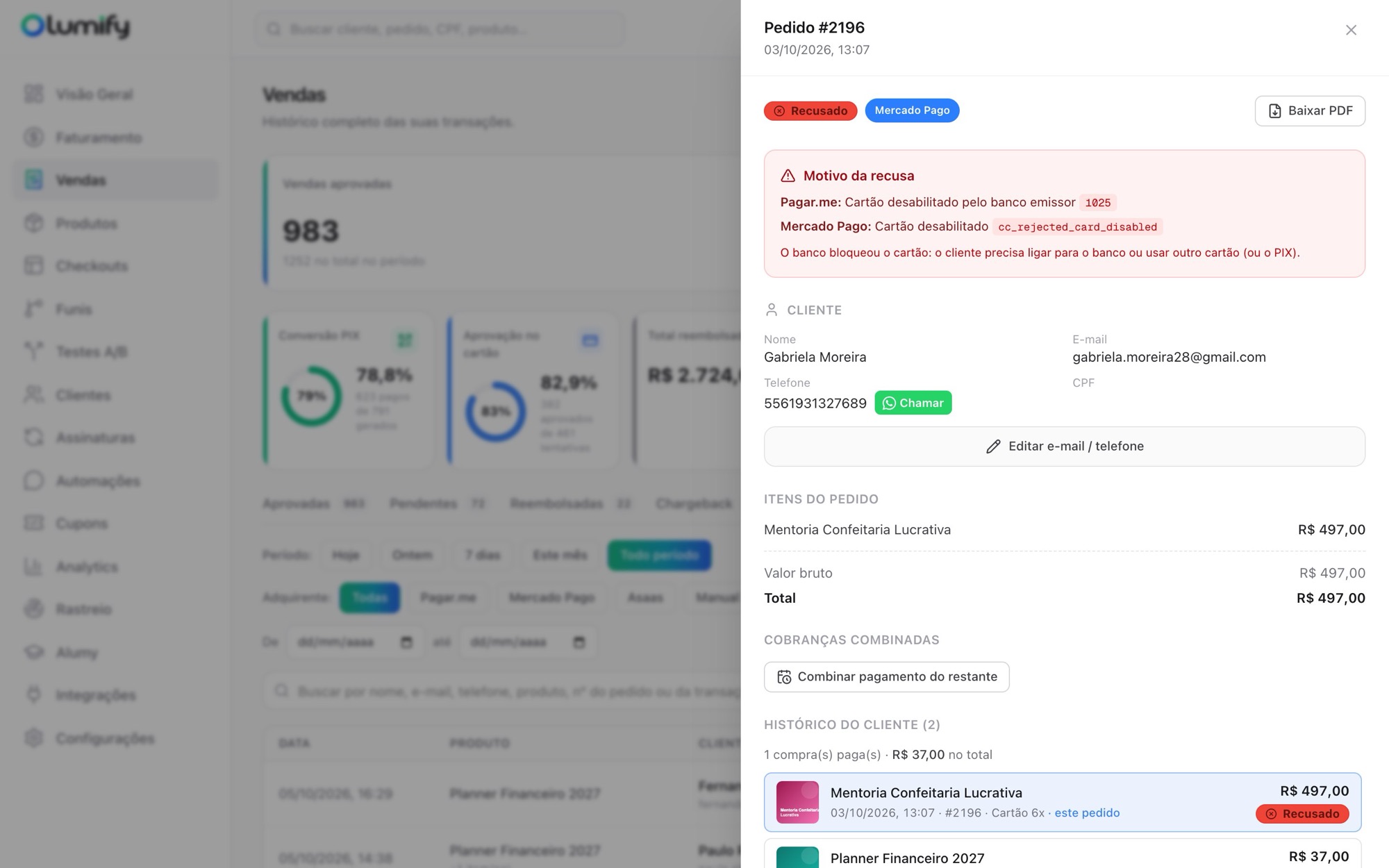Click the Lumify logo
The image size is (1389, 868).
tap(75, 26)
